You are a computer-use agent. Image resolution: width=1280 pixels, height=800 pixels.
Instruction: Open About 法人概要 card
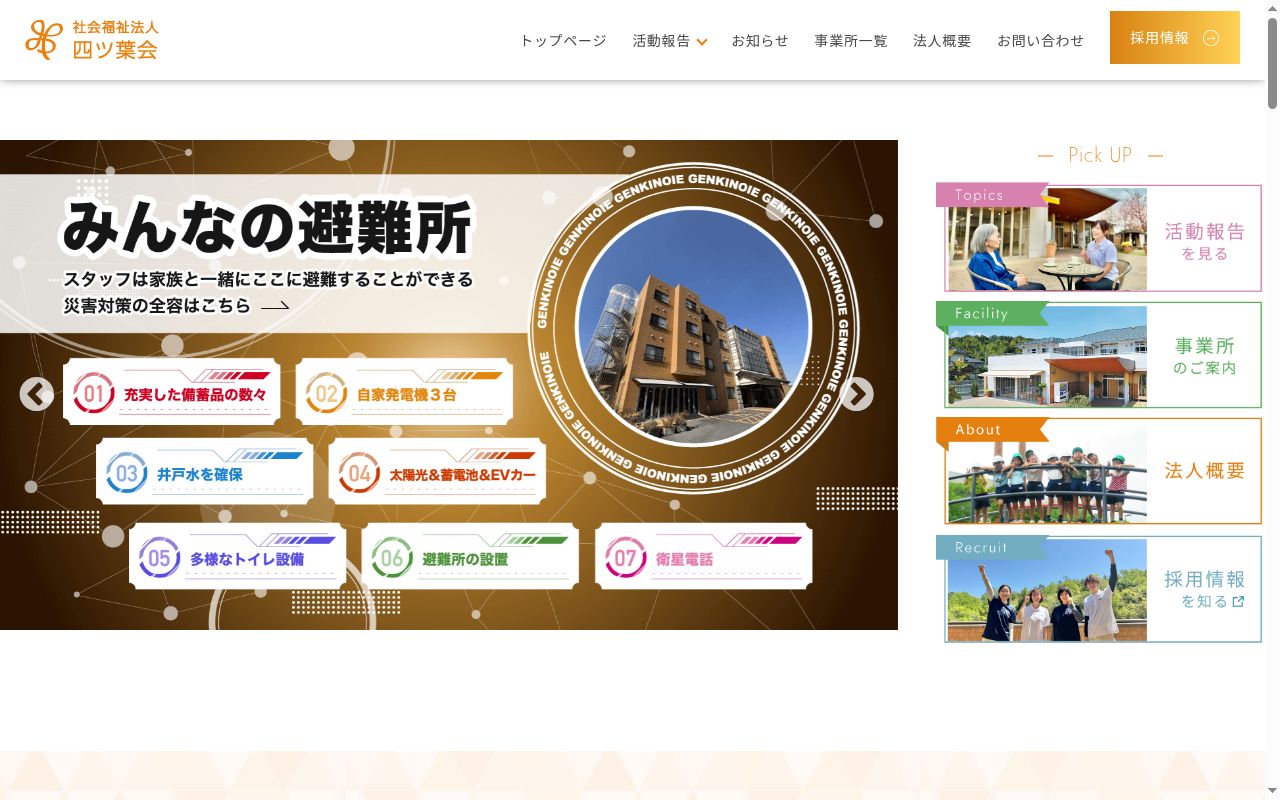click(x=1099, y=471)
